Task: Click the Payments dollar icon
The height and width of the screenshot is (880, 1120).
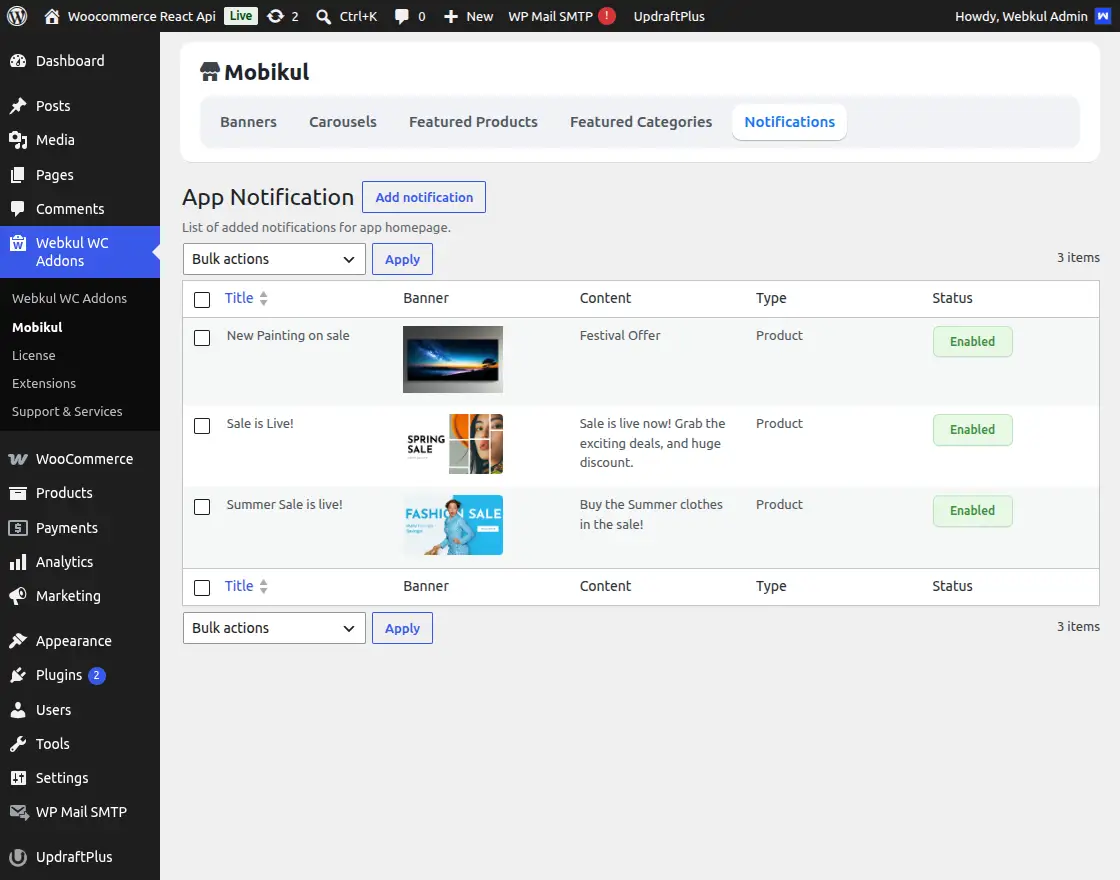Action: 18,528
